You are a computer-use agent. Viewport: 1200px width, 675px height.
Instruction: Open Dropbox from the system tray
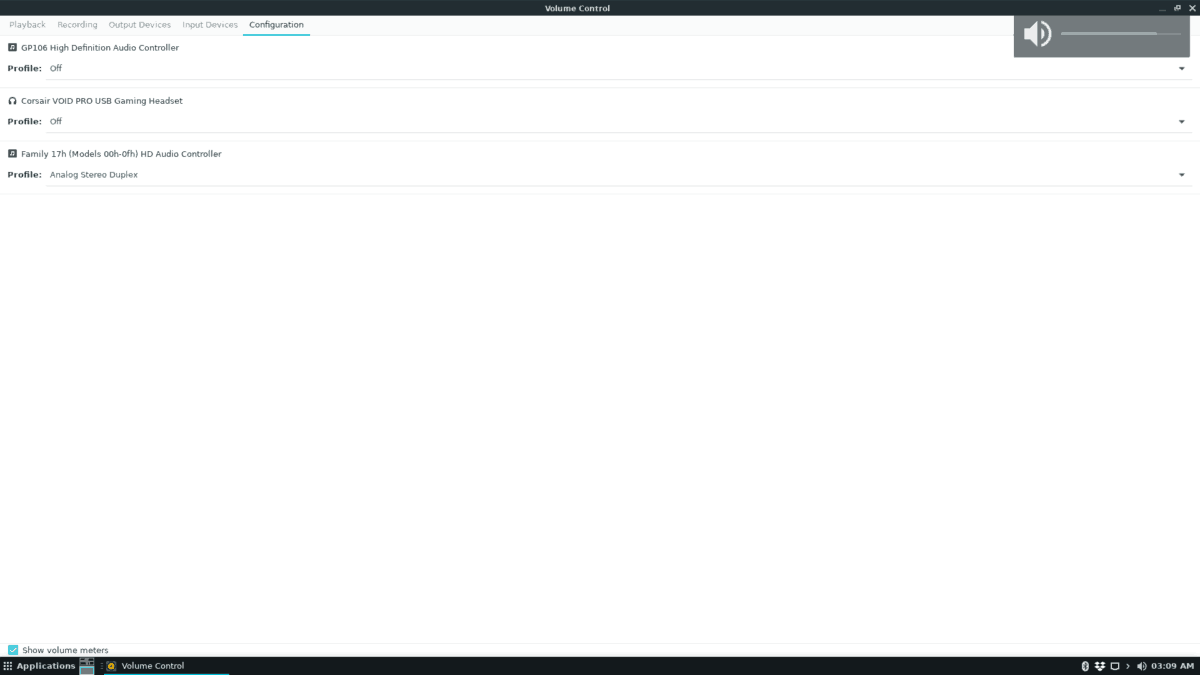1100,665
